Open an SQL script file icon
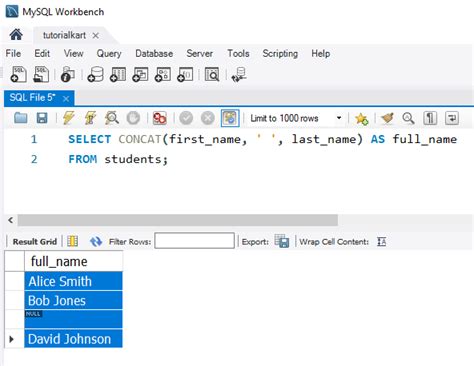This screenshot has height=366, width=474. tap(41, 74)
